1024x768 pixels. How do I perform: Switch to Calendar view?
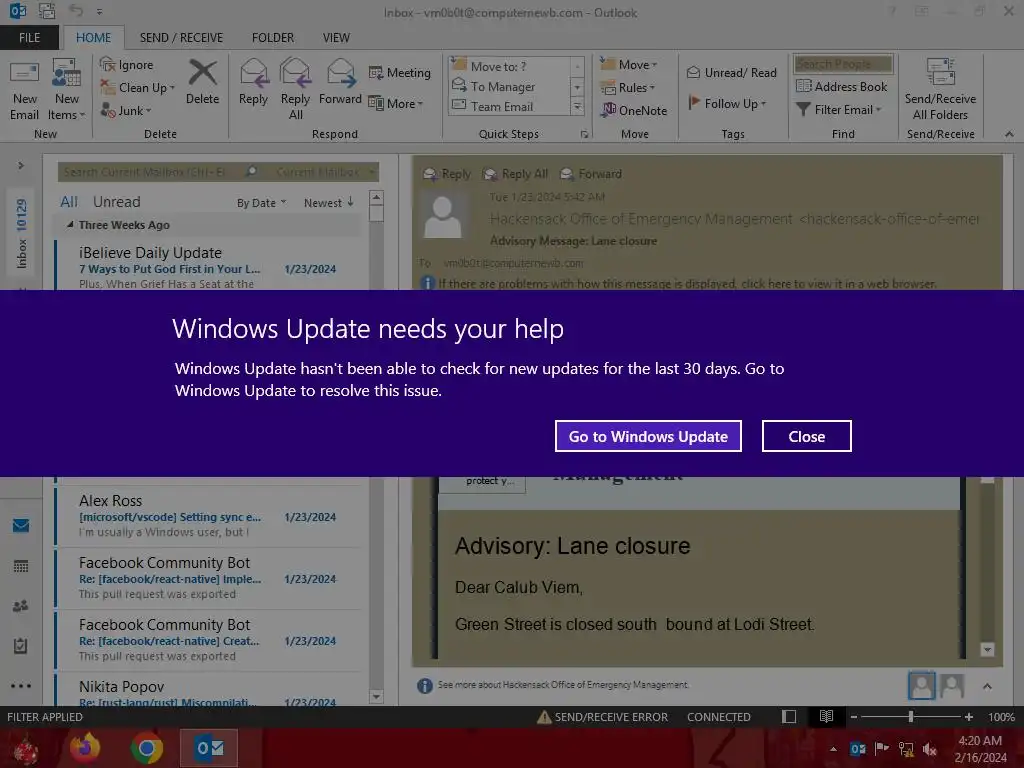21,566
